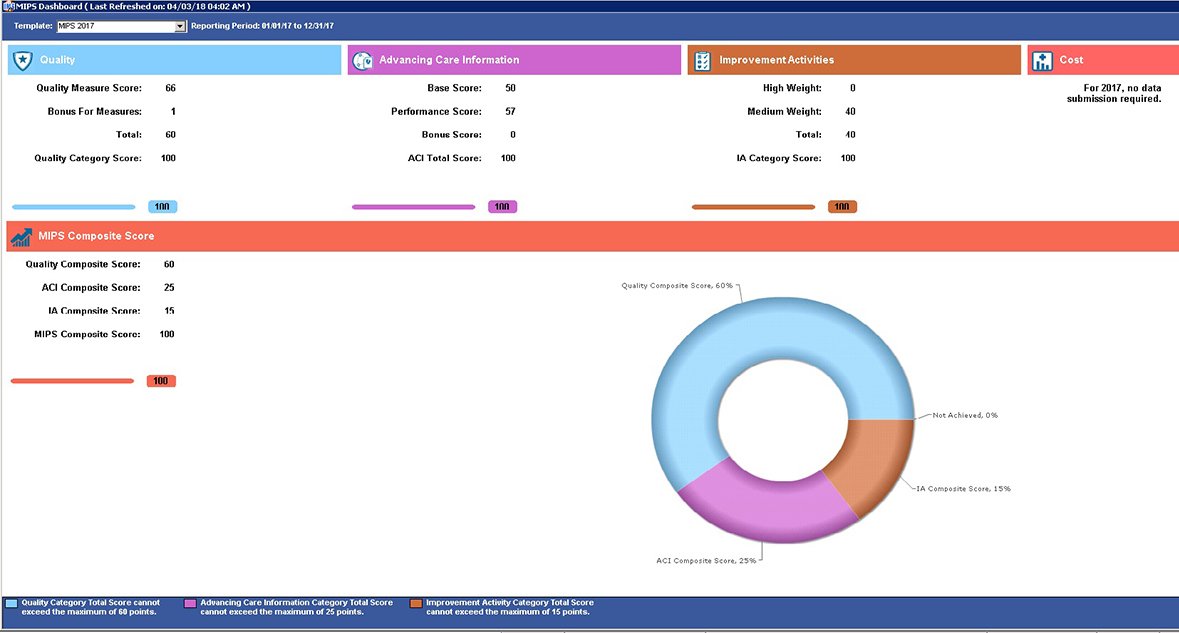Click the Improvement Activities clipboard icon
The width and height of the screenshot is (1179, 633).
click(703, 59)
